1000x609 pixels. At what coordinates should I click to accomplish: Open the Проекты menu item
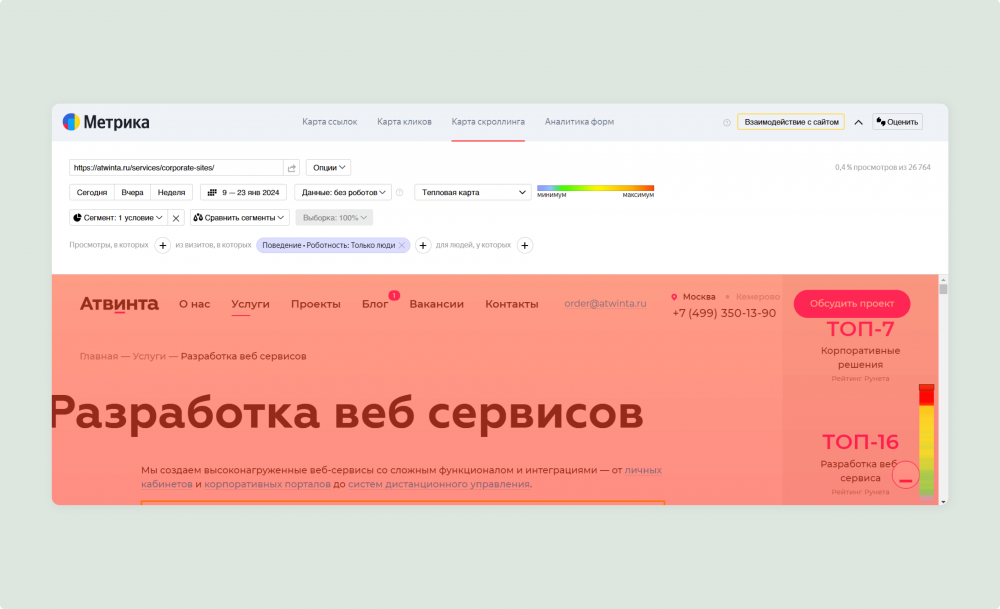(x=316, y=304)
